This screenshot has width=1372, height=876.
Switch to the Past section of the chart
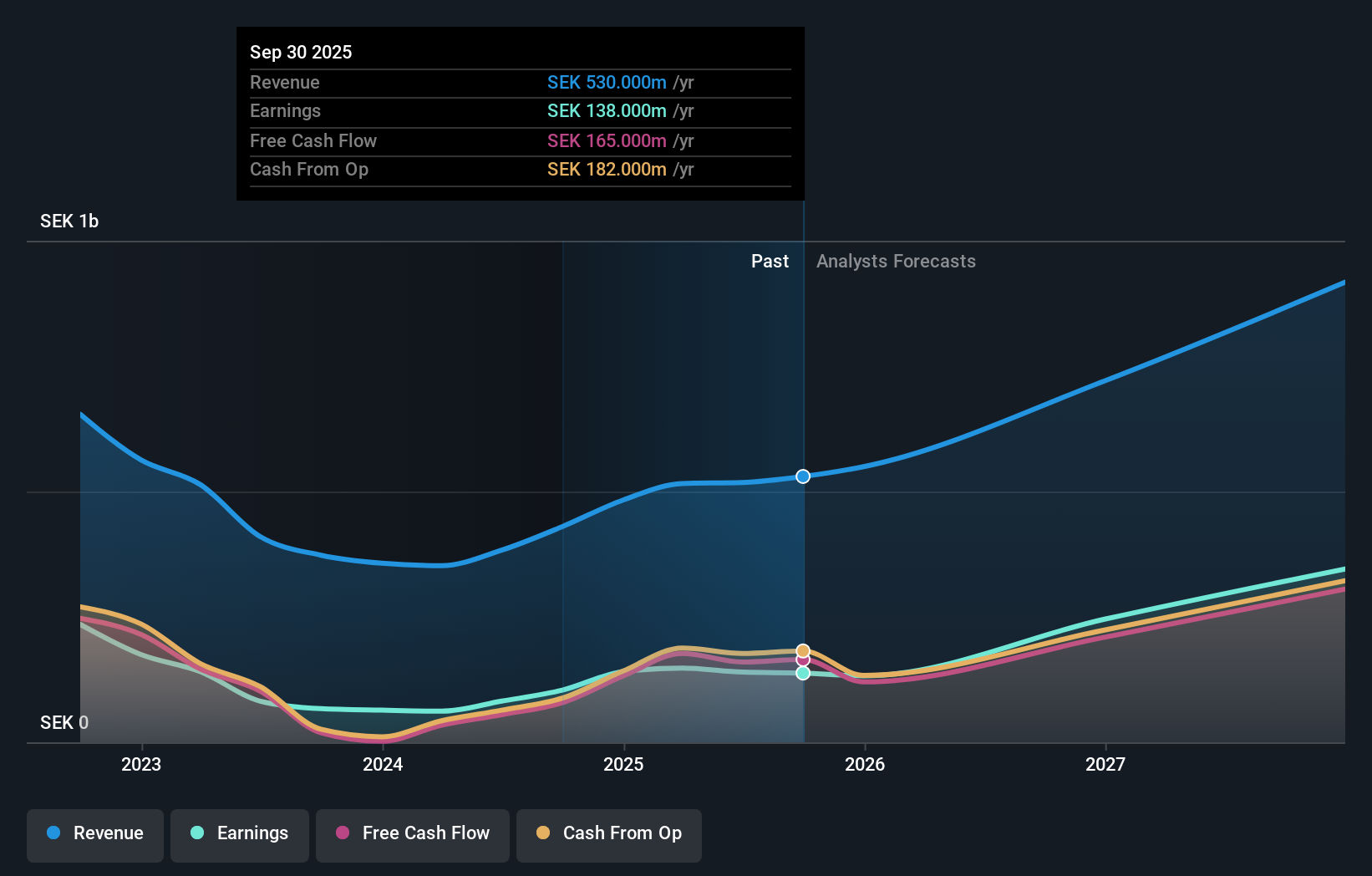[x=770, y=261]
